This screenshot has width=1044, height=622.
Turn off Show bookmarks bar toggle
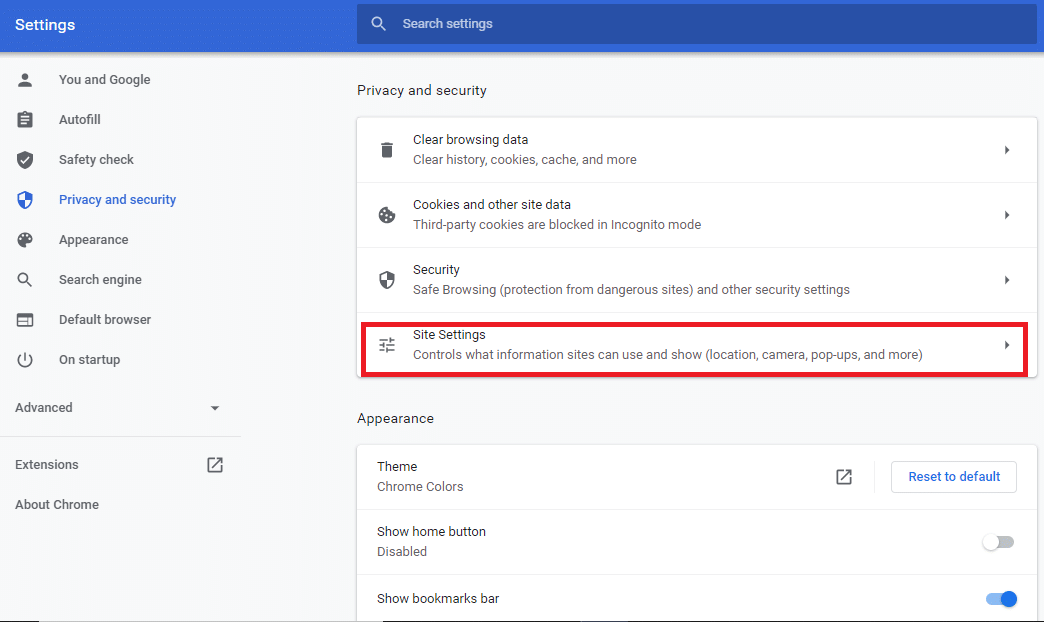[1001, 599]
